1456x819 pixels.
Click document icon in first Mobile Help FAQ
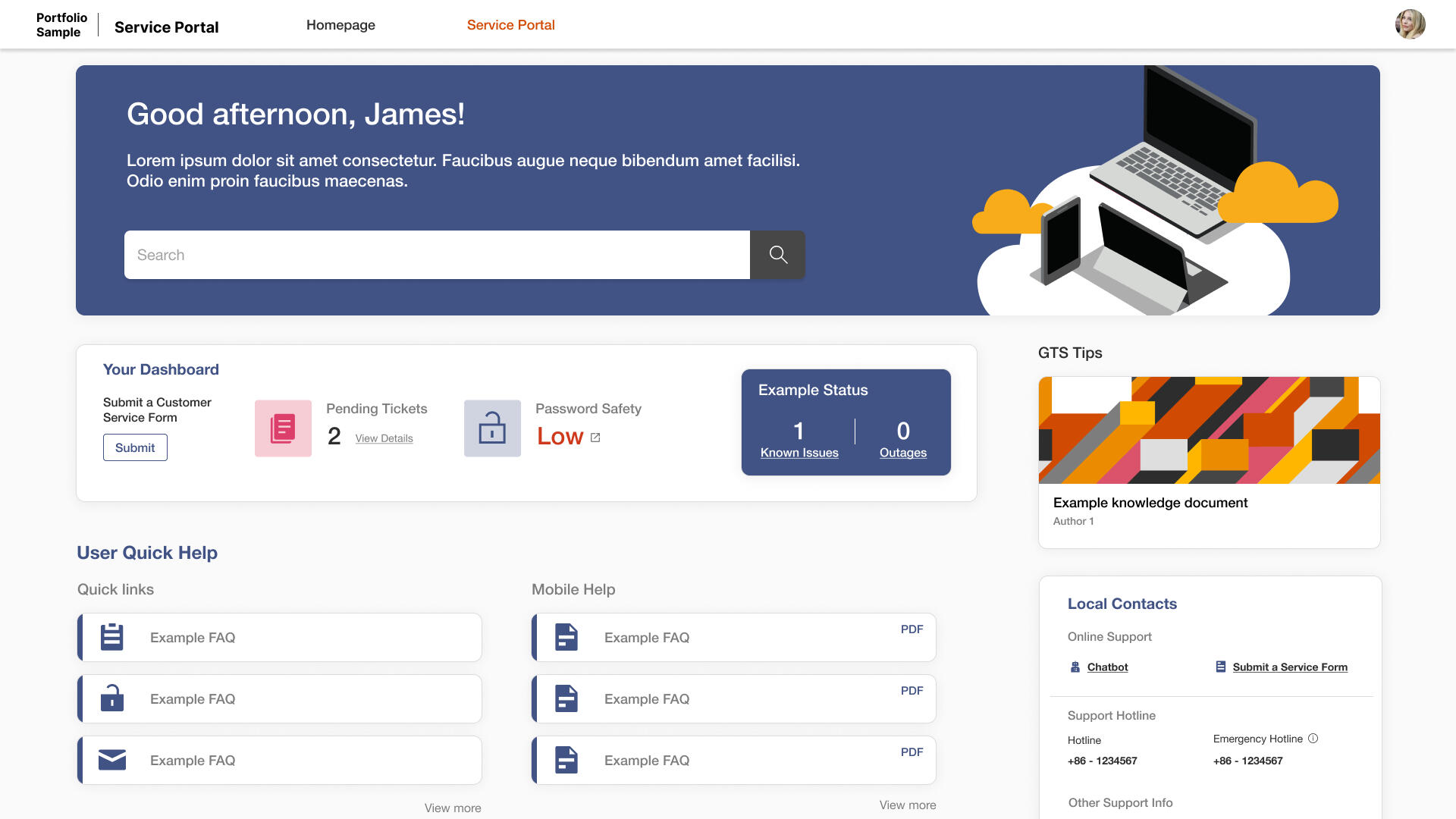pos(566,637)
